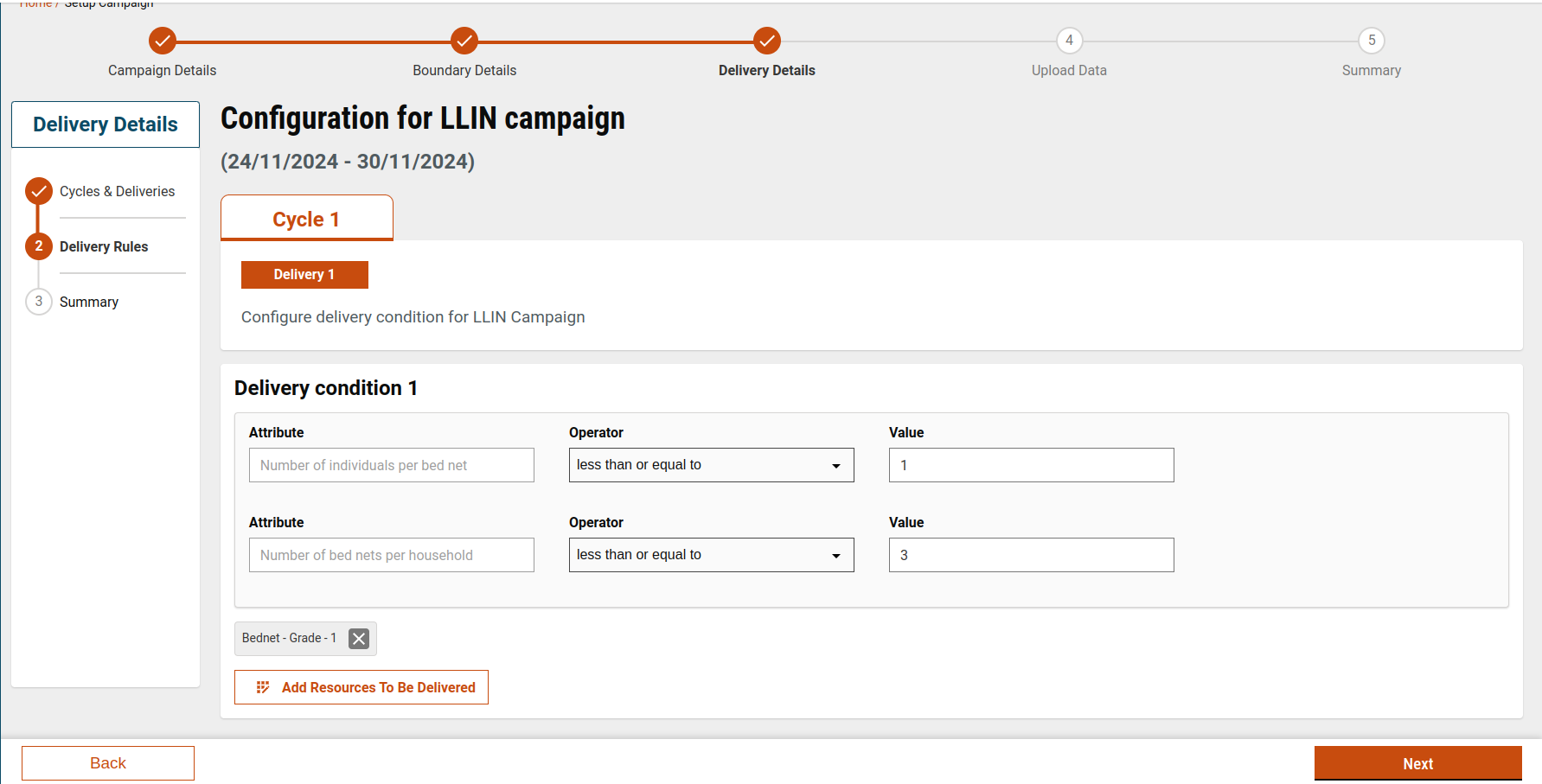Click the Boundary Details checkmark step icon
Image resolution: width=1542 pixels, height=784 pixels.
point(464,41)
